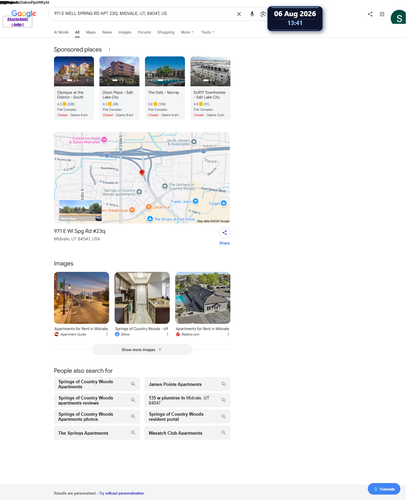Select Jacob Jensen & Associates map marker
The image size is (411, 500).
(194, 142)
